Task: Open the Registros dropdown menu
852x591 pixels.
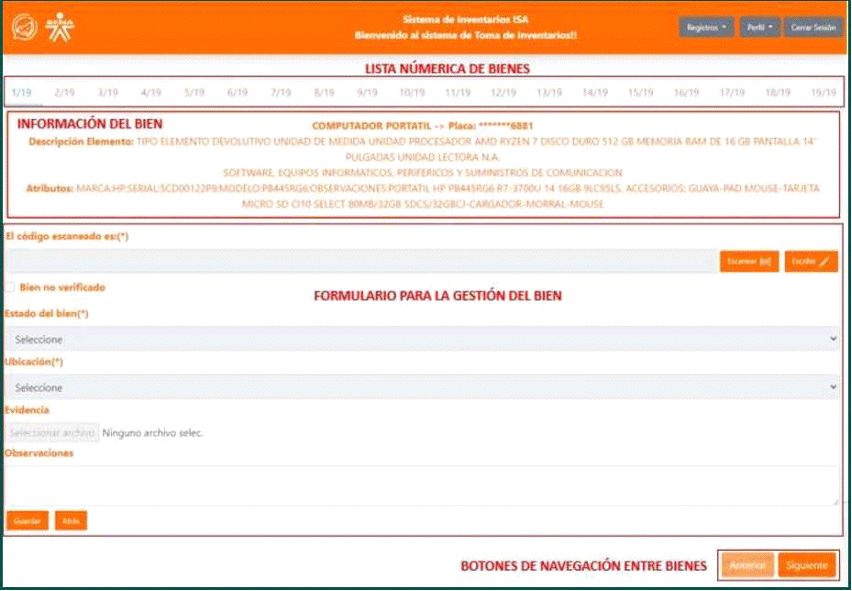Action: coord(707,28)
